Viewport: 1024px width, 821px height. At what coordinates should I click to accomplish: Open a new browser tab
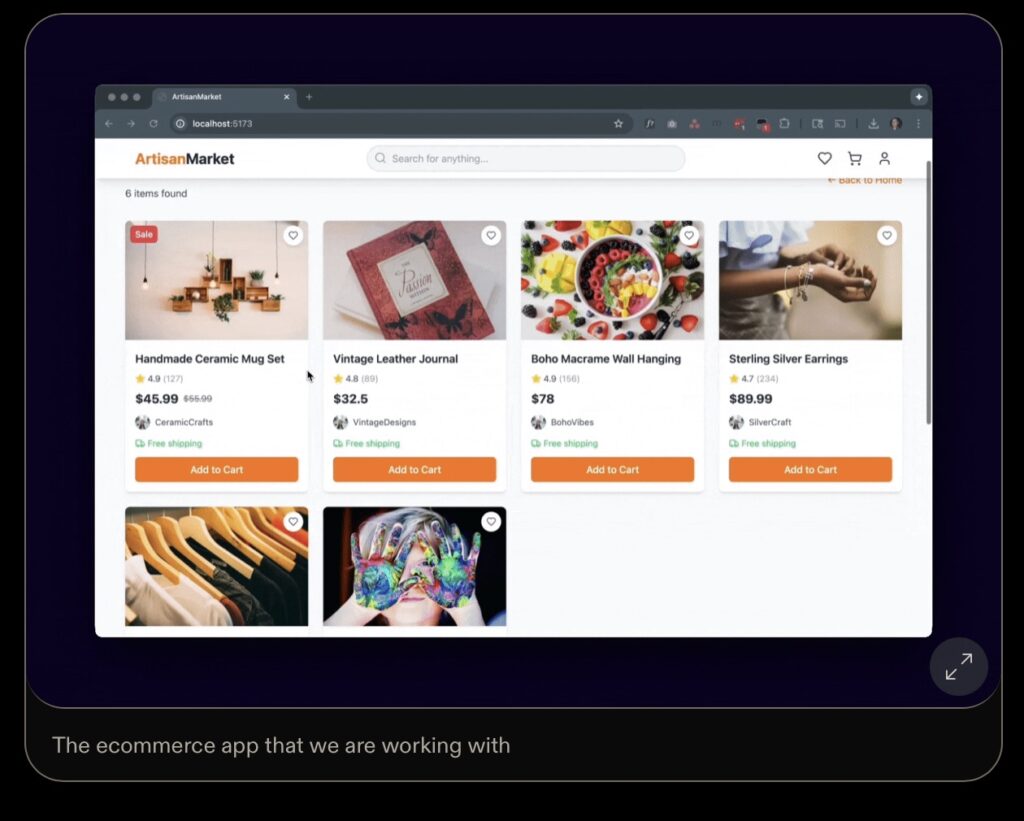[x=309, y=97]
